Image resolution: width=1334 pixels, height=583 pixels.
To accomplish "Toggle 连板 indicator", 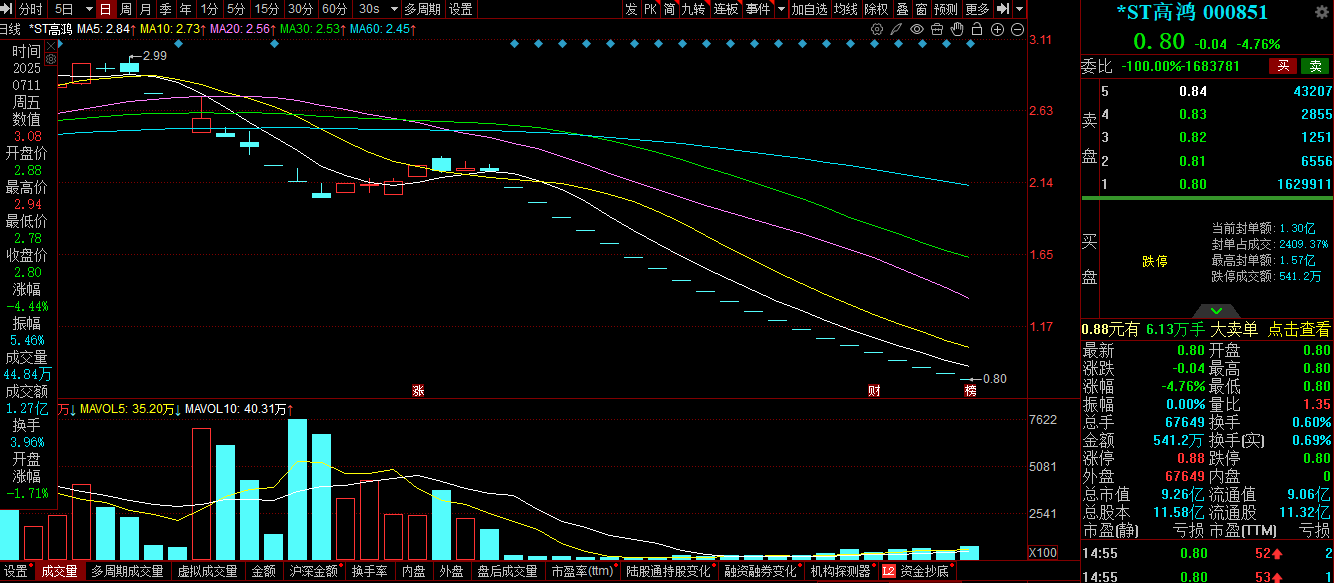I will (x=726, y=9).
